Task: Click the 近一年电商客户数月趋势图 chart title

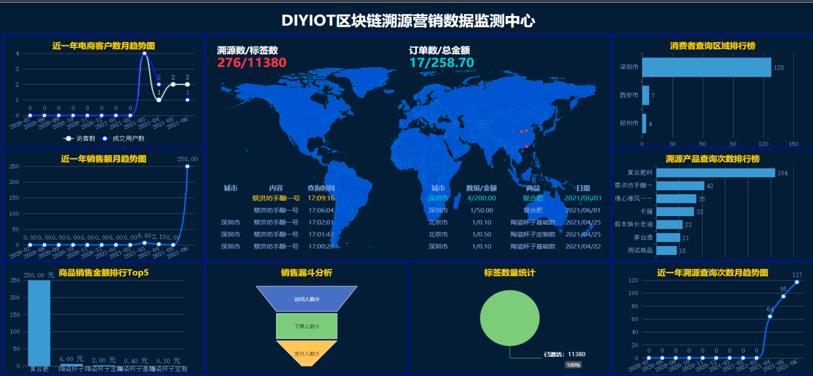Action: tap(104, 46)
